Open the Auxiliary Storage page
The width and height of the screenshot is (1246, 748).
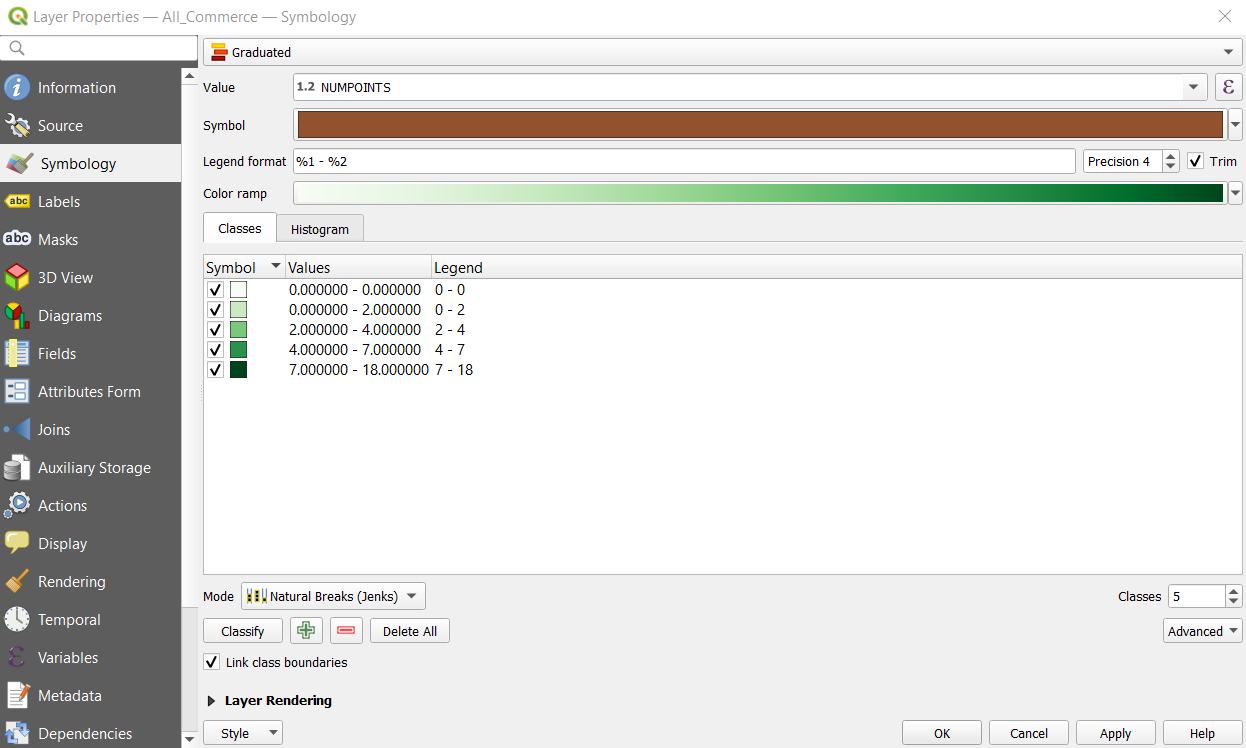click(94, 468)
